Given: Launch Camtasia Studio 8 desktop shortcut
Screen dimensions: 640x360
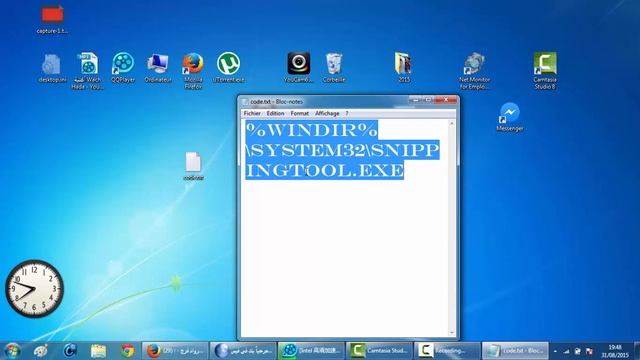Looking at the screenshot, I should tap(545, 71).
